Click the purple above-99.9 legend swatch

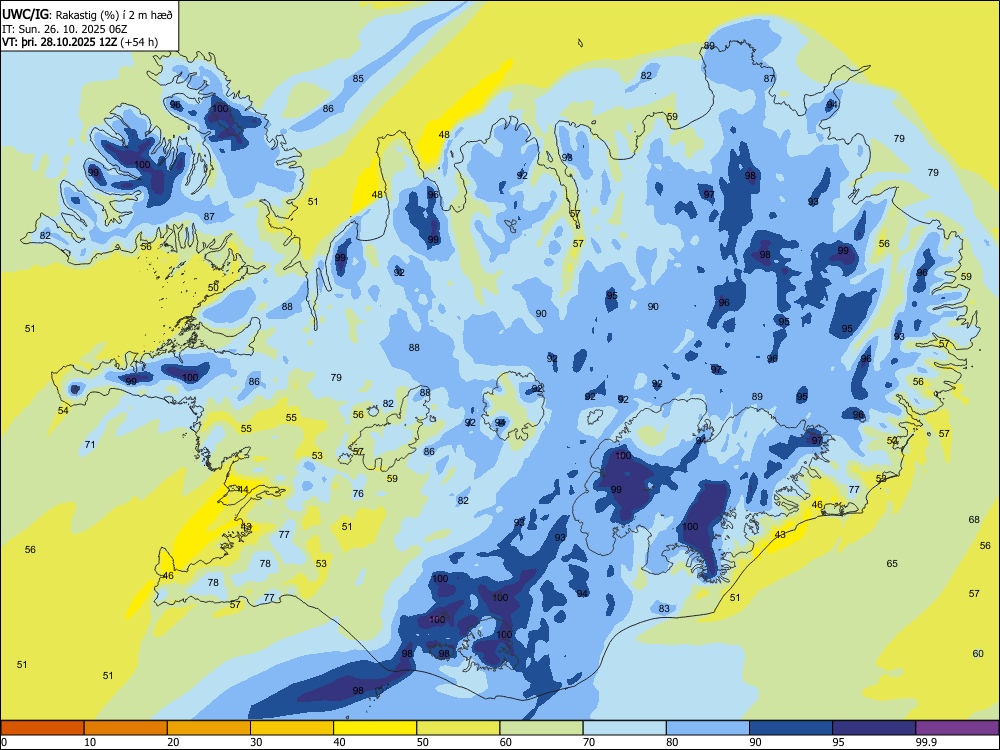(957, 728)
